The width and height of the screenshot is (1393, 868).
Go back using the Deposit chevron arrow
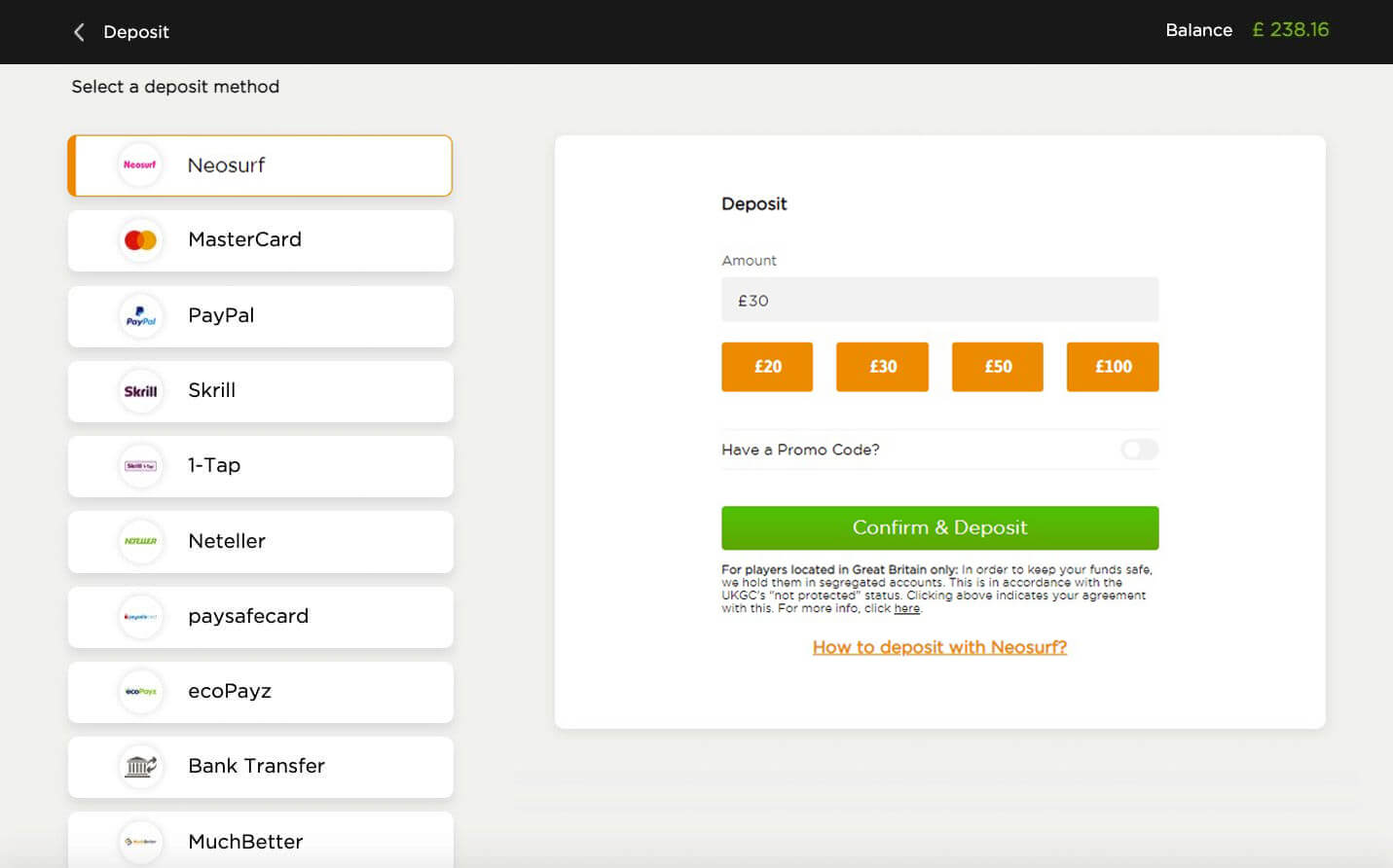[x=79, y=32]
